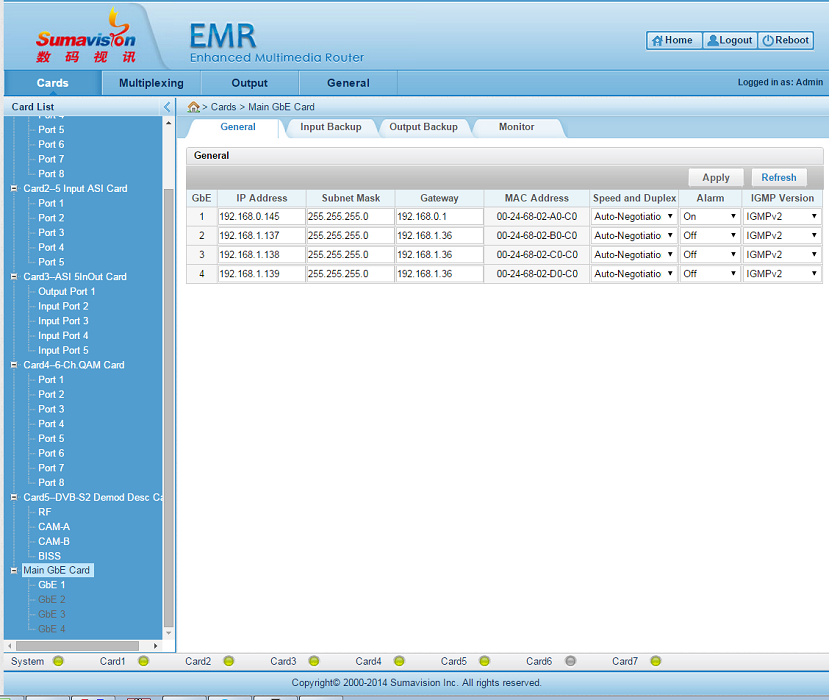The image size is (829, 700).
Task: Open the Output top menu
Action: click(250, 83)
